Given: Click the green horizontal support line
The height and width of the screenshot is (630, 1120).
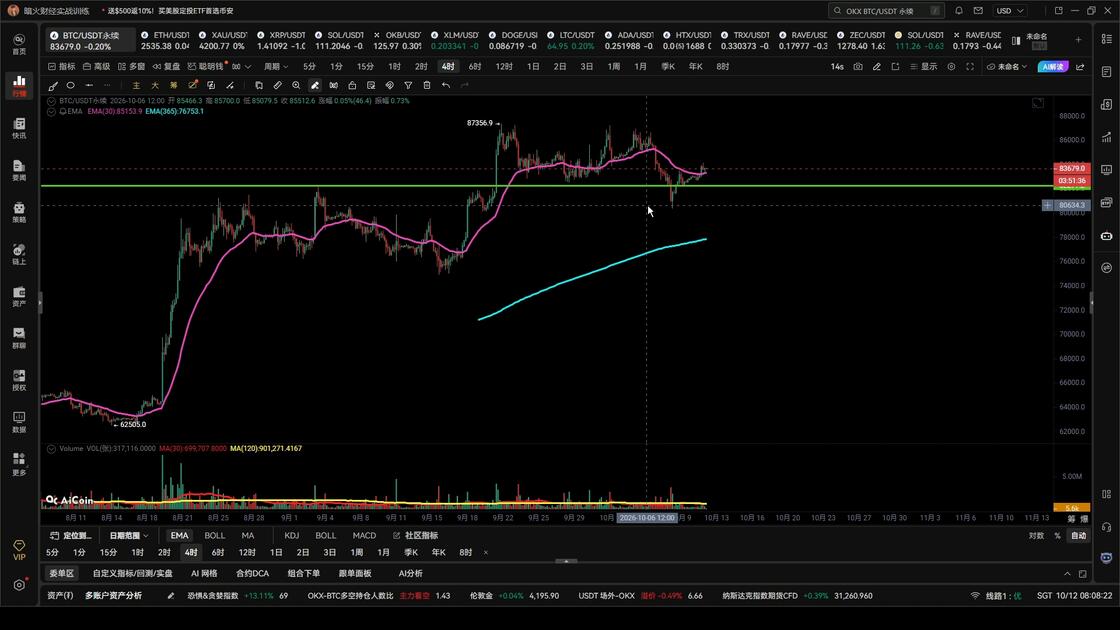Looking at the screenshot, I should 546,186.
